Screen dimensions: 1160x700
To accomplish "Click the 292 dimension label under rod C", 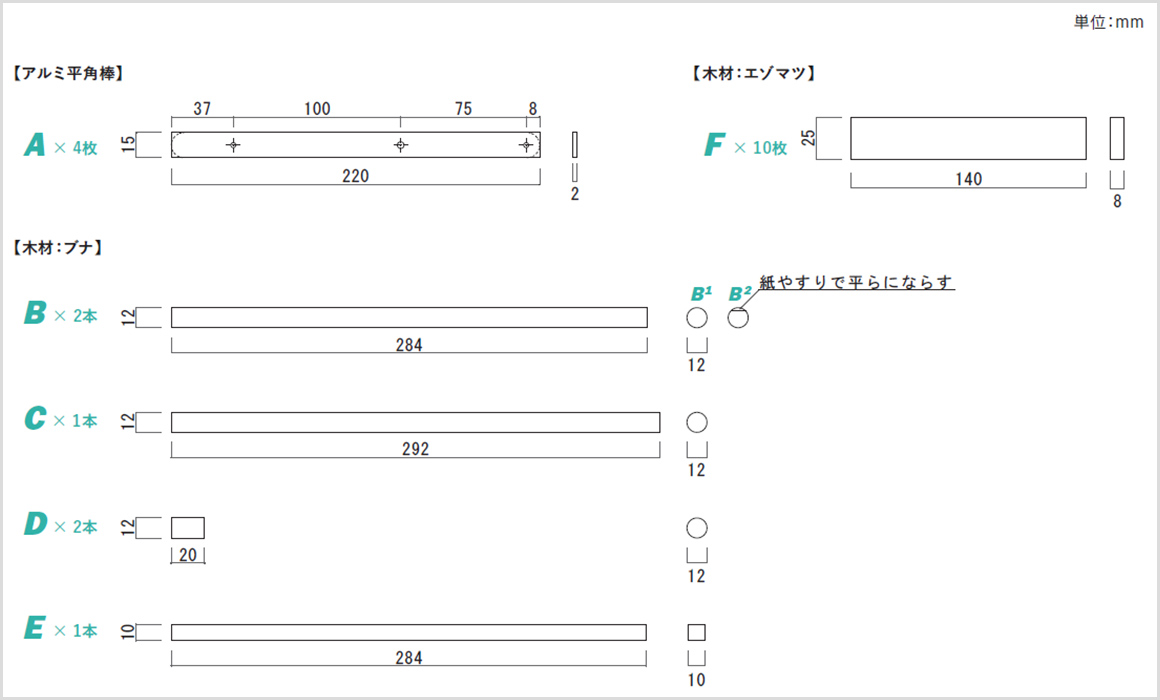I will coord(415,449).
